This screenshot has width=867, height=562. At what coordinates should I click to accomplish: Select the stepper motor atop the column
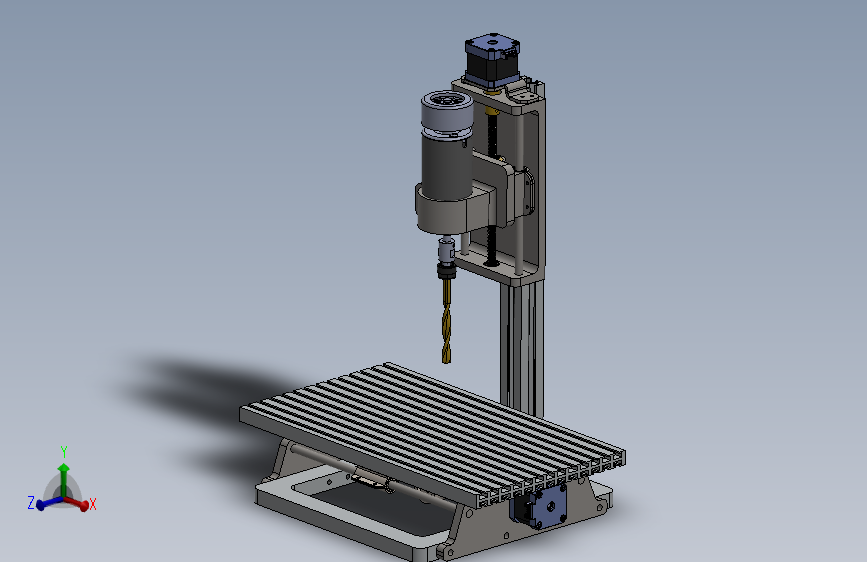click(x=492, y=60)
